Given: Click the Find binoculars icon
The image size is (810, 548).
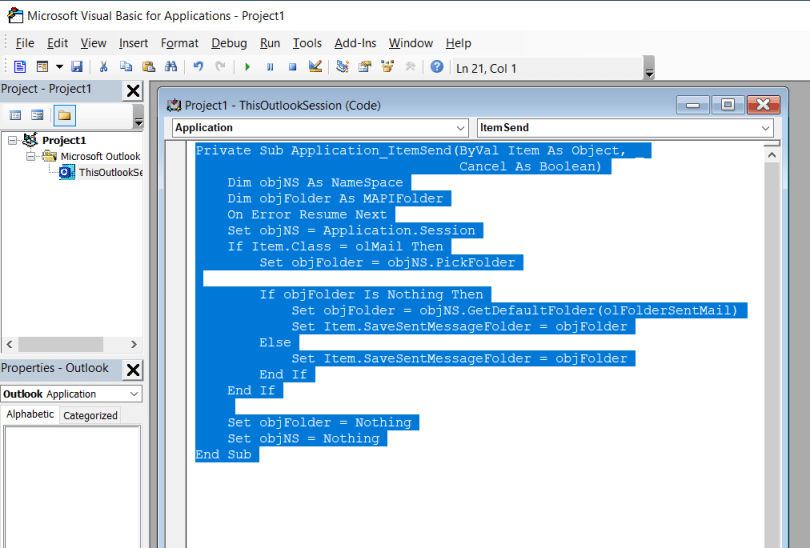Looking at the screenshot, I should [x=171, y=67].
